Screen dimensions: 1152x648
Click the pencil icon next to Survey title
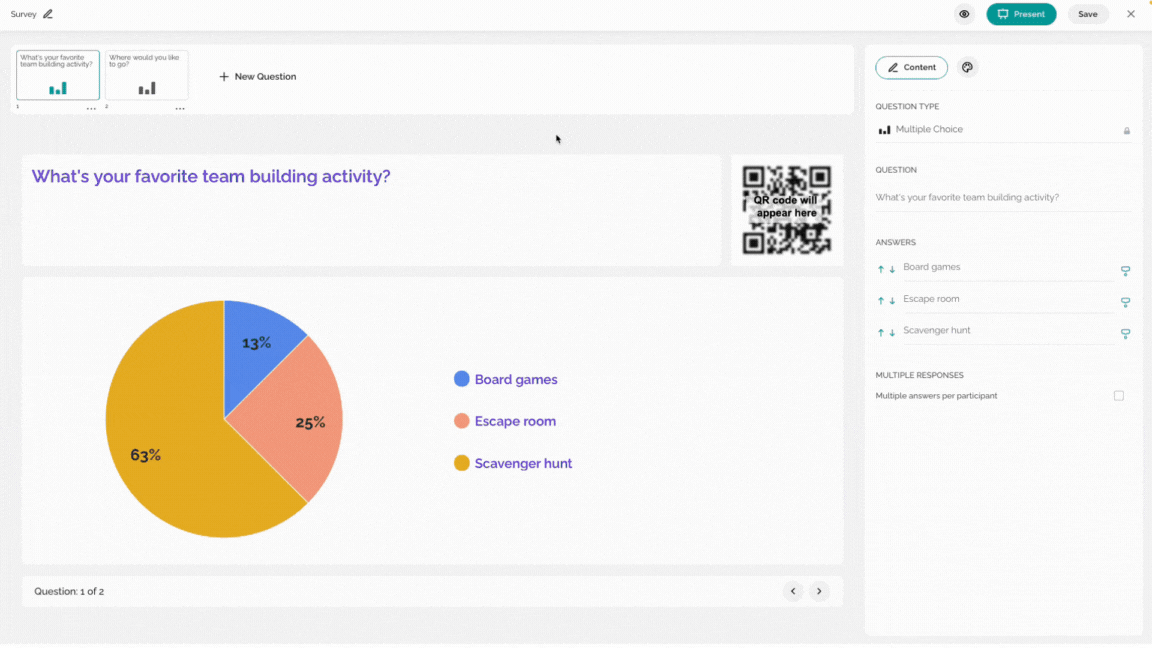point(48,14)
